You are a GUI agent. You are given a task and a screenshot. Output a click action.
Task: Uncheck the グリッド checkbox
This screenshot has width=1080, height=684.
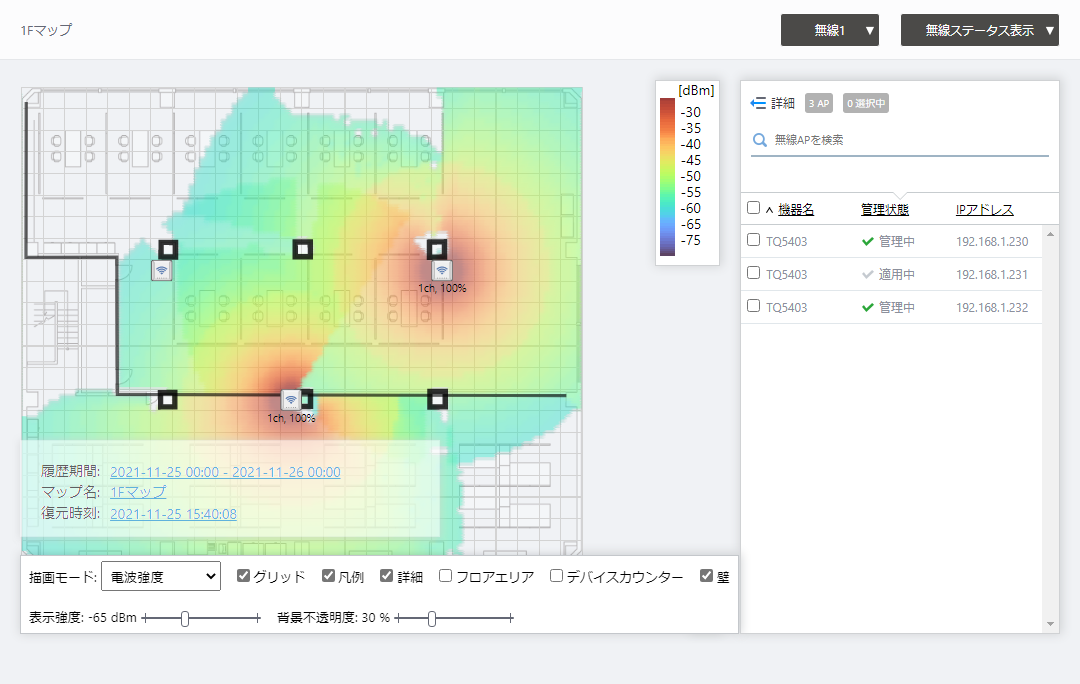click(243, 576)
